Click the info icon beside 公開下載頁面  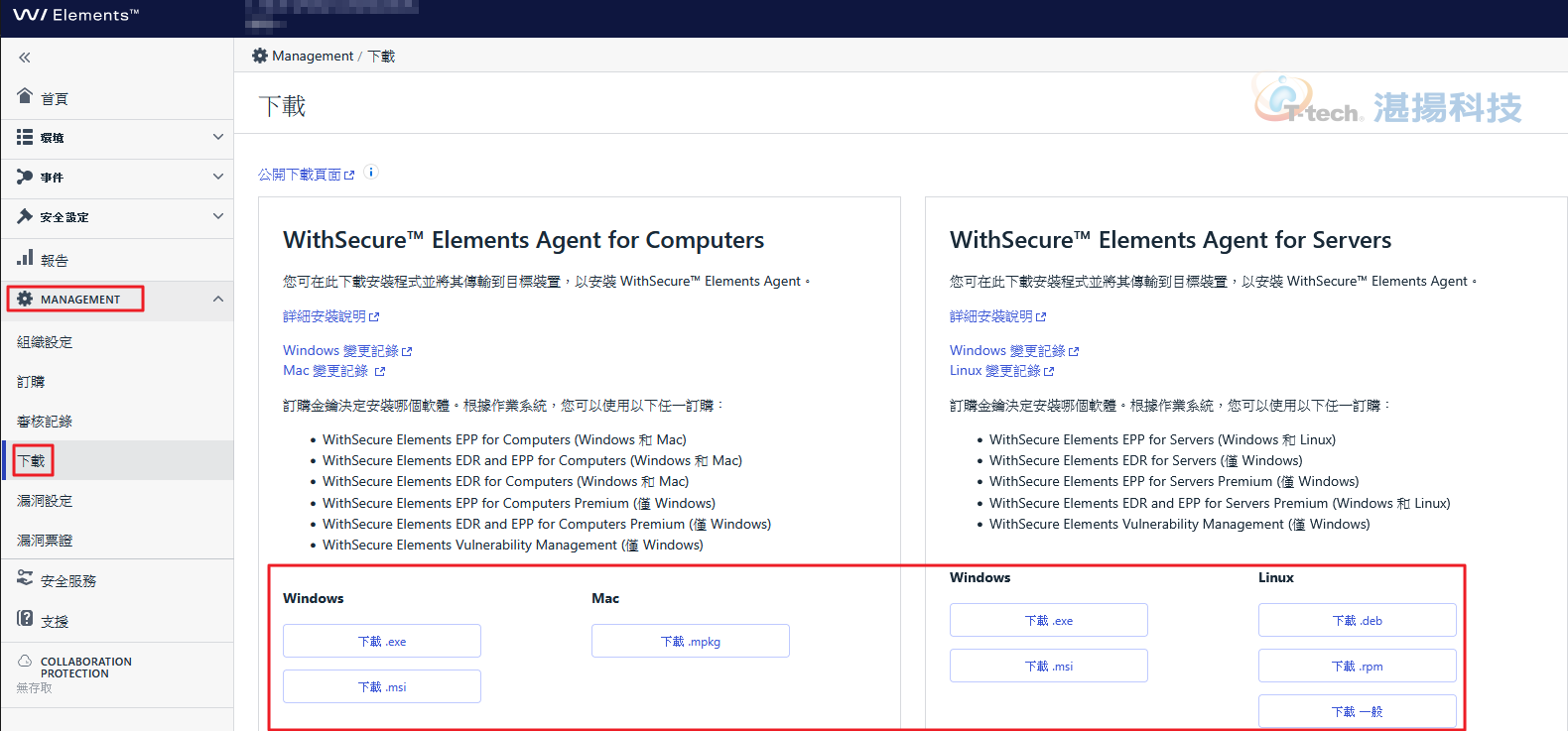371,172
